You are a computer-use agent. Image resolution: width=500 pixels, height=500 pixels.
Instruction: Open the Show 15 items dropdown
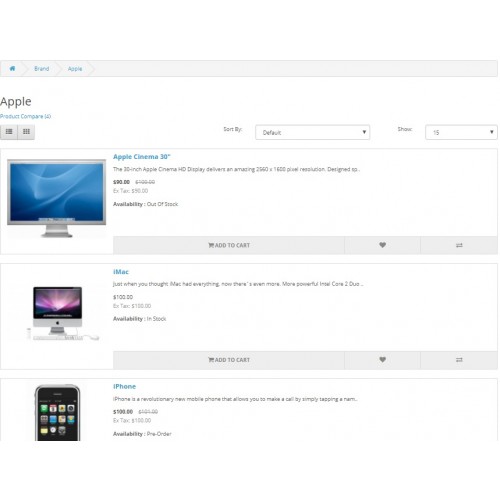tap(461, 132)
